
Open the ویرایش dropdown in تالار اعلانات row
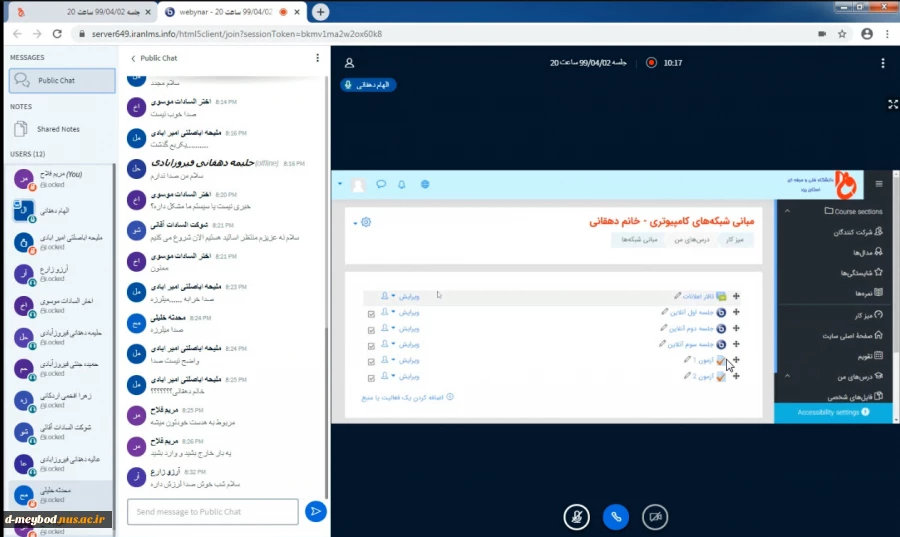pyautogui.click(x=405, y=296)
